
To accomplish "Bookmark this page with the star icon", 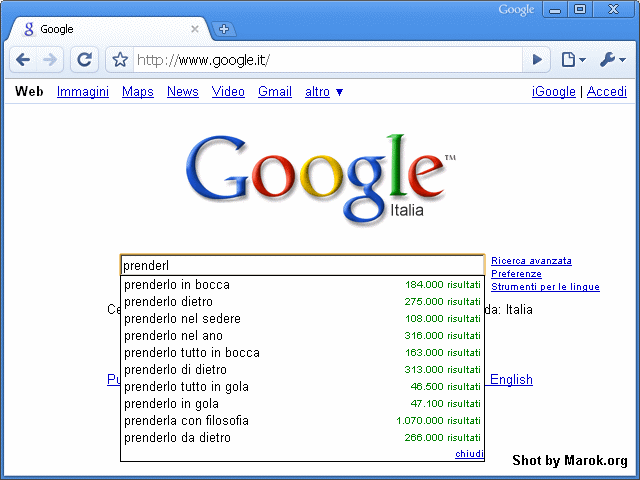I will click(120, 60).
